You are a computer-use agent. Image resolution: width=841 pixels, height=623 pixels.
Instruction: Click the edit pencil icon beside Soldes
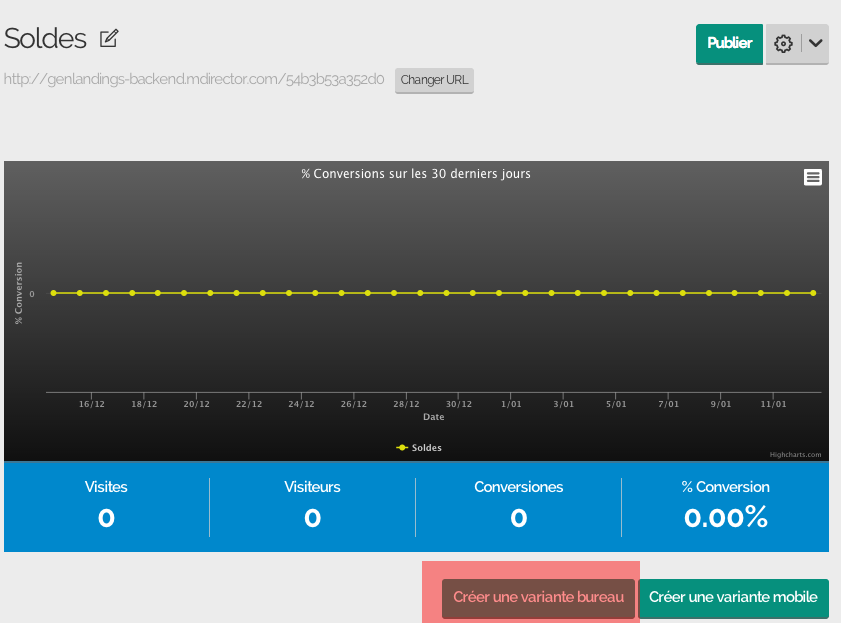coord(109,39)
